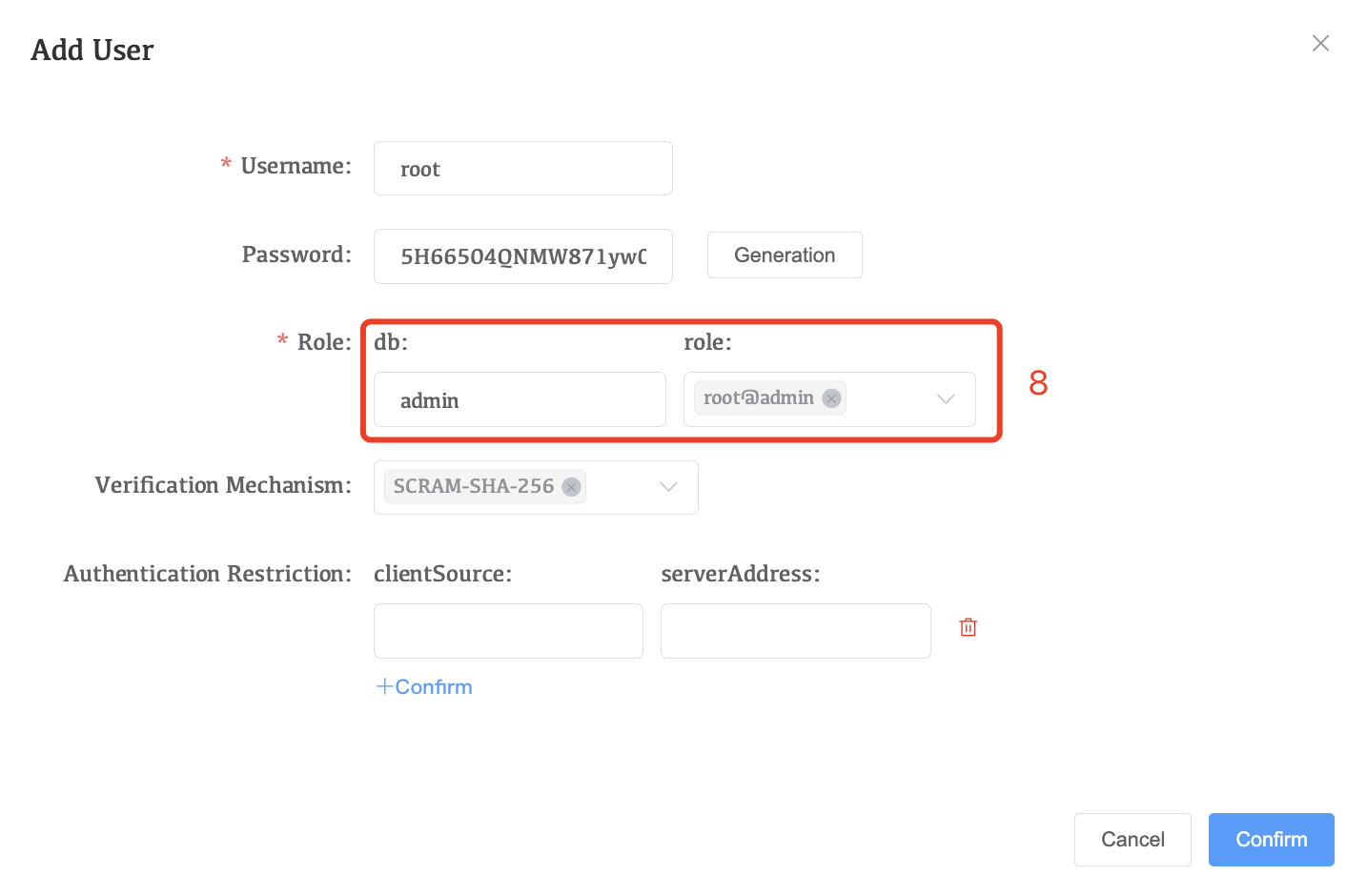Click the db field containing admin
The image size is (1367, 896).
[x=519, y=400]
